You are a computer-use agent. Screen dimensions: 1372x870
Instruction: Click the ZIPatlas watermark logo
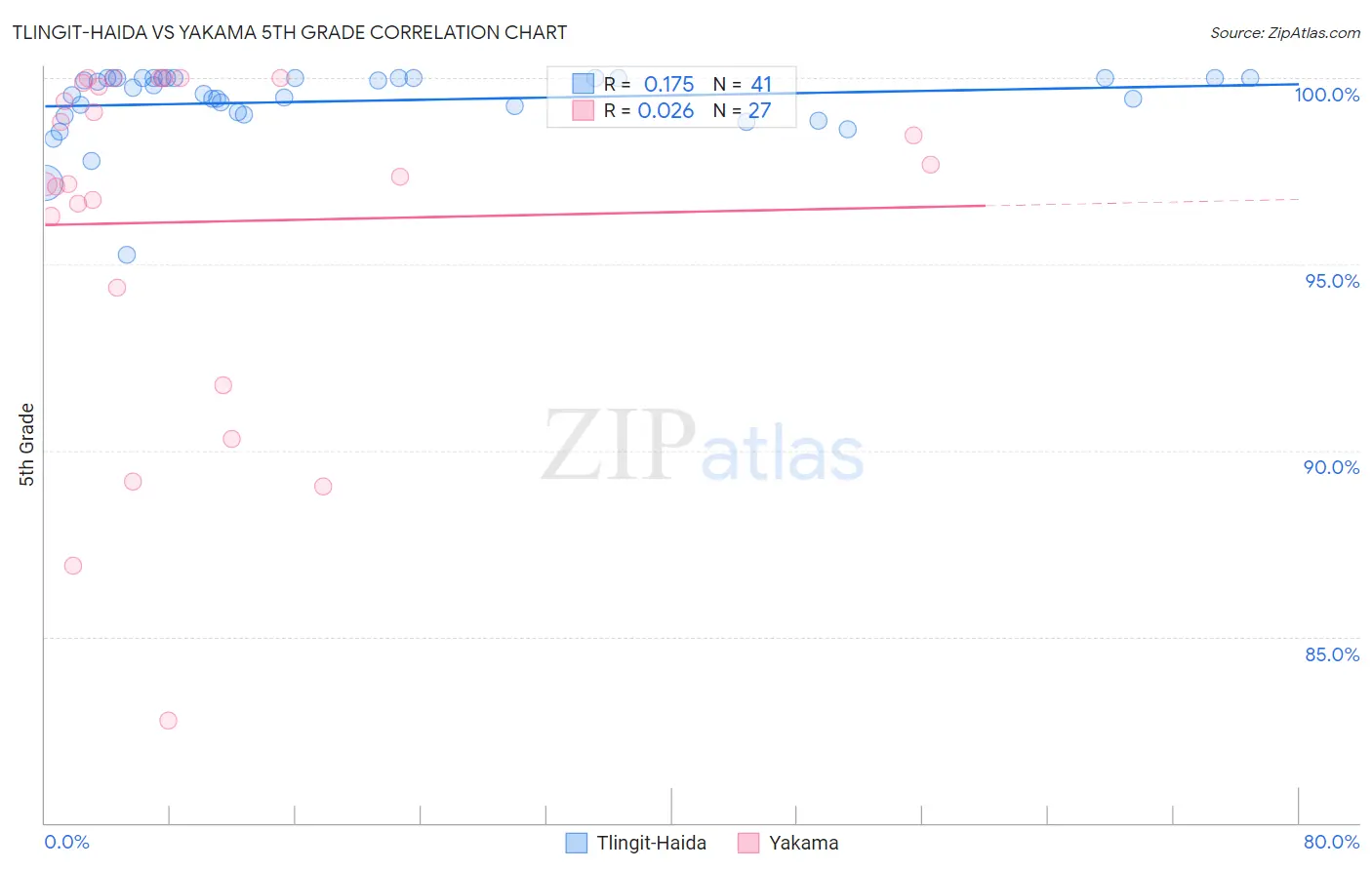tap(703, 447)
